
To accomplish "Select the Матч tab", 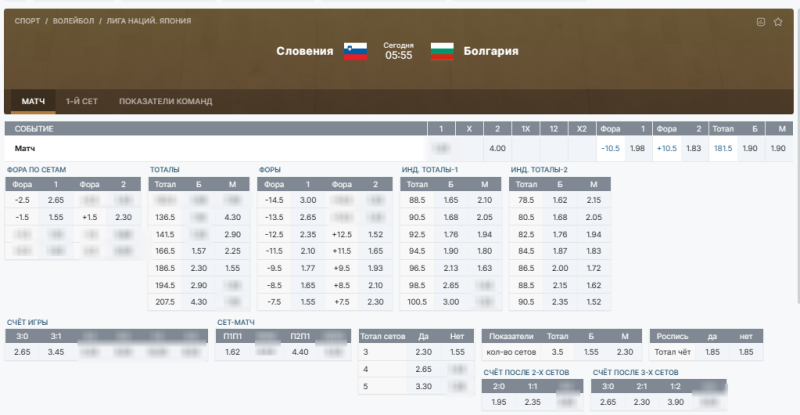I will (33, 102).
